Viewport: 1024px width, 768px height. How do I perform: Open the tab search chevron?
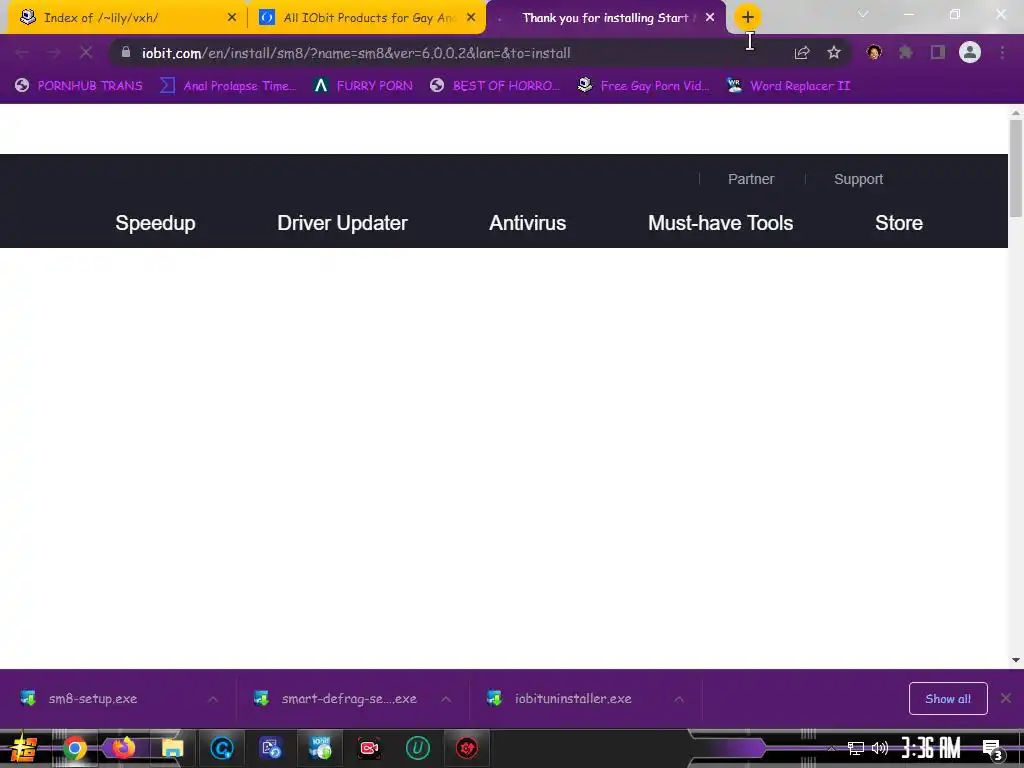pos(863,14)
